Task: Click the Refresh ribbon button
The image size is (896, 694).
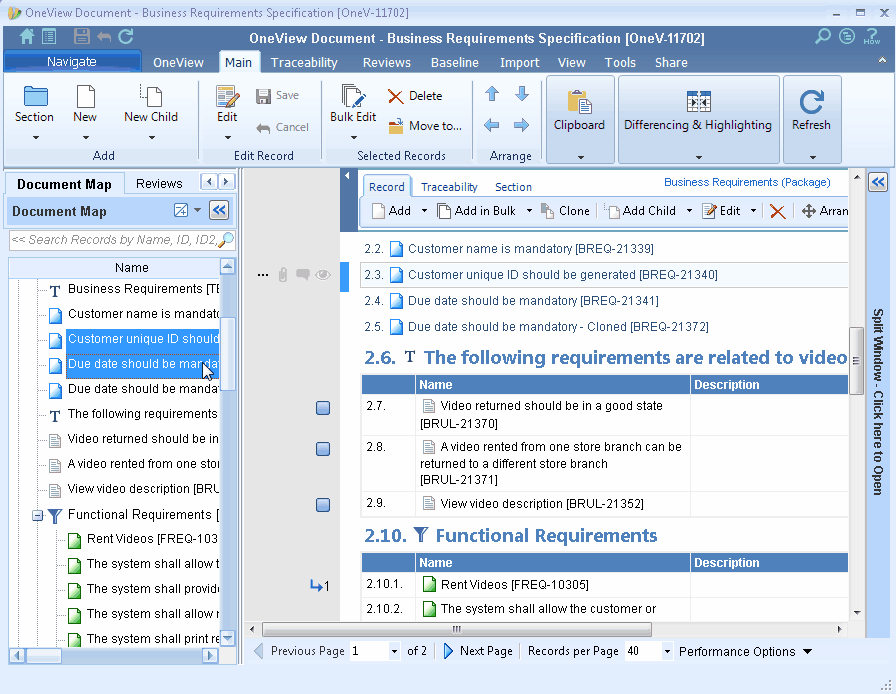Action: tap(811, 119)
